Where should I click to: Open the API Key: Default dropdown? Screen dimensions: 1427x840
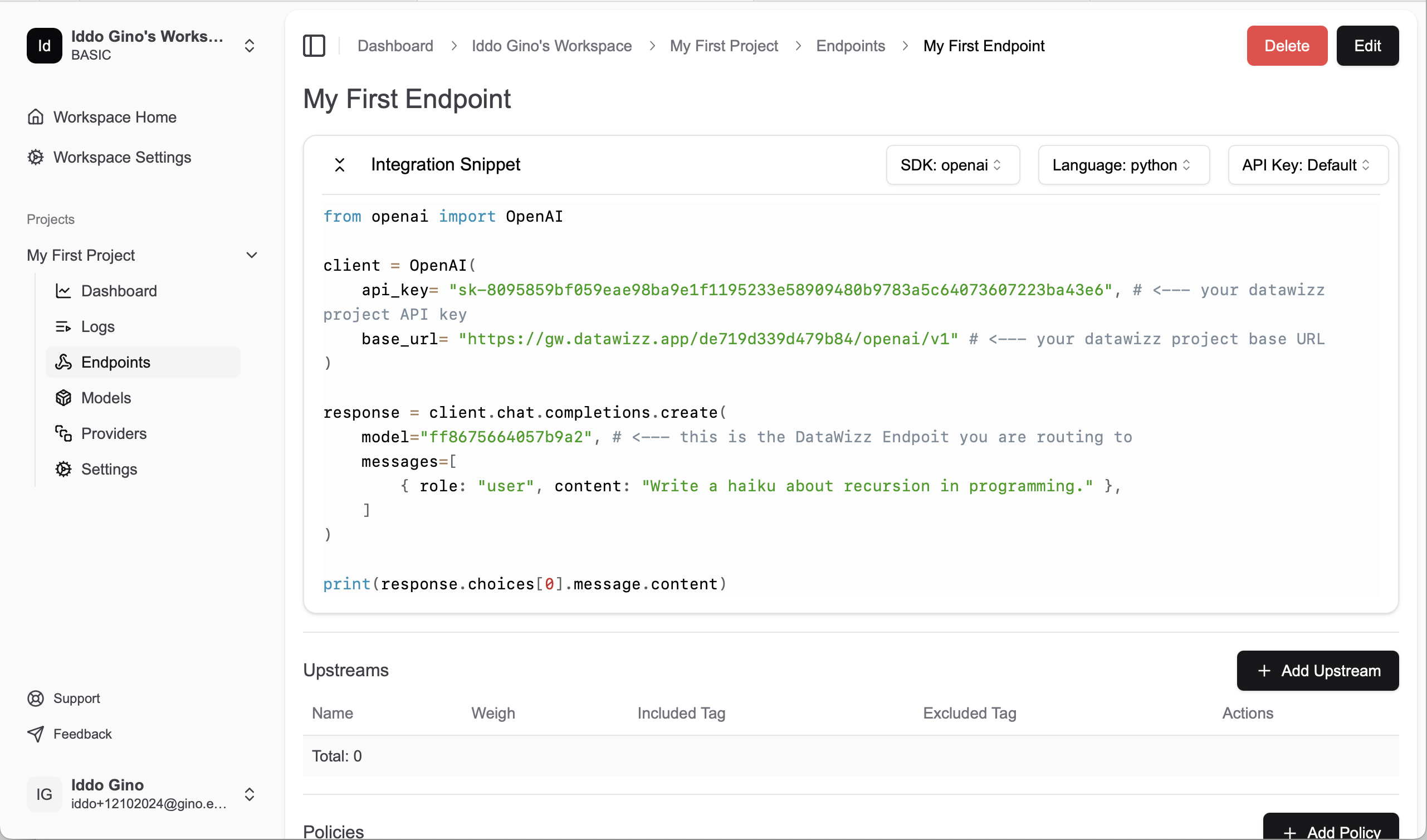click(x=1307, y=165)
